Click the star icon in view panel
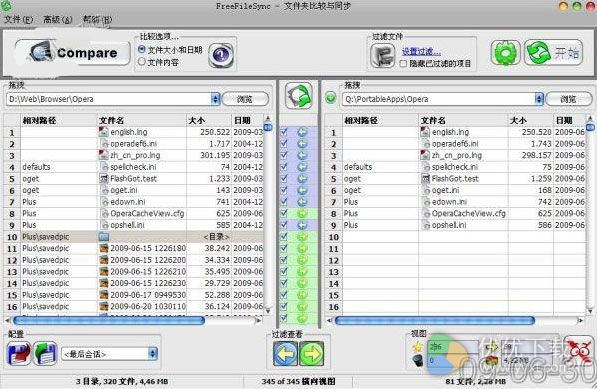Viewport: 597px width, 389px height. [x=418, y=347]
